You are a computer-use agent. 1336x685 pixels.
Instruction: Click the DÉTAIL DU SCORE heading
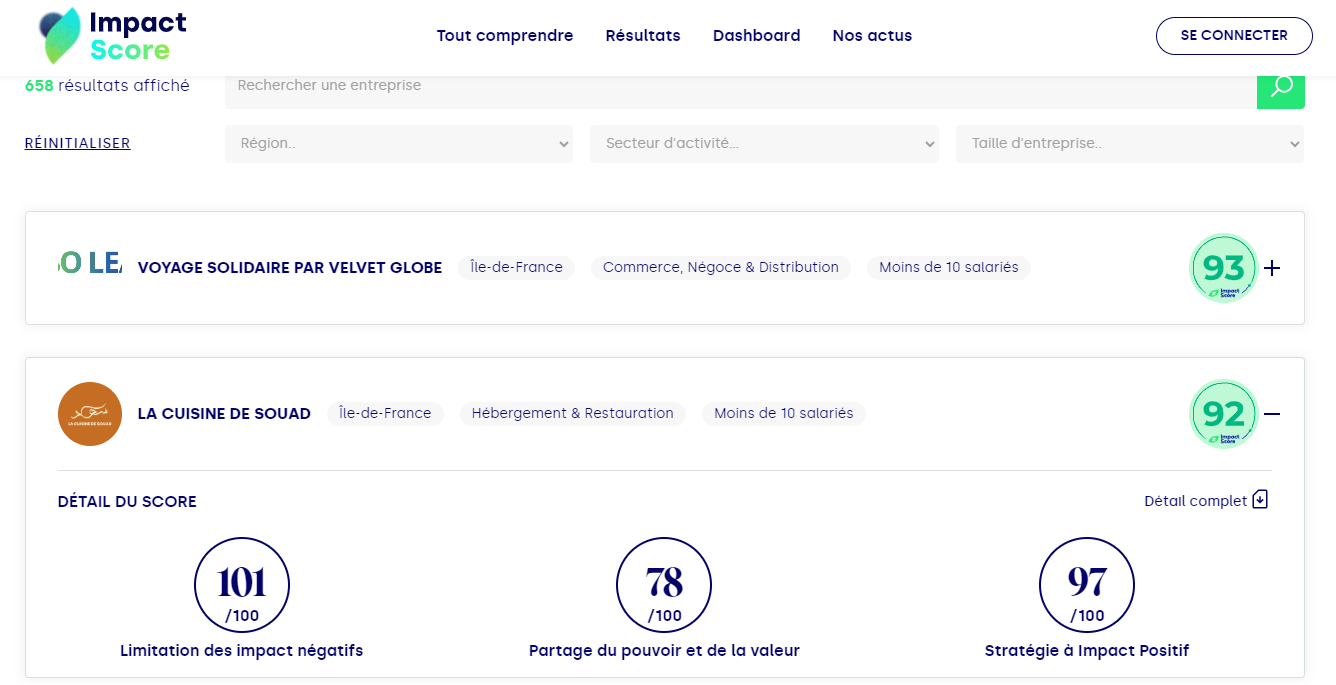coord(127,502)
